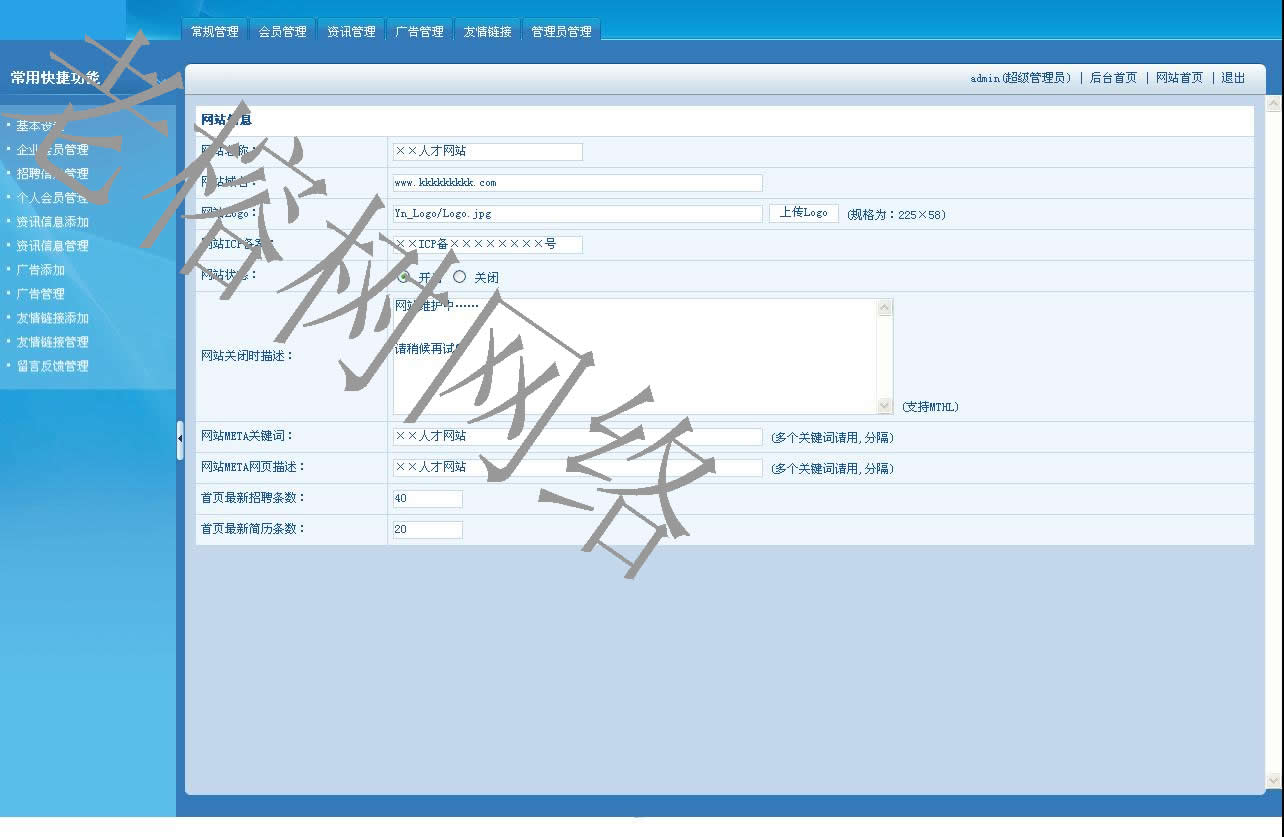Click the 后台首页 link
1284x837 pixels.
coord(1113,78)
